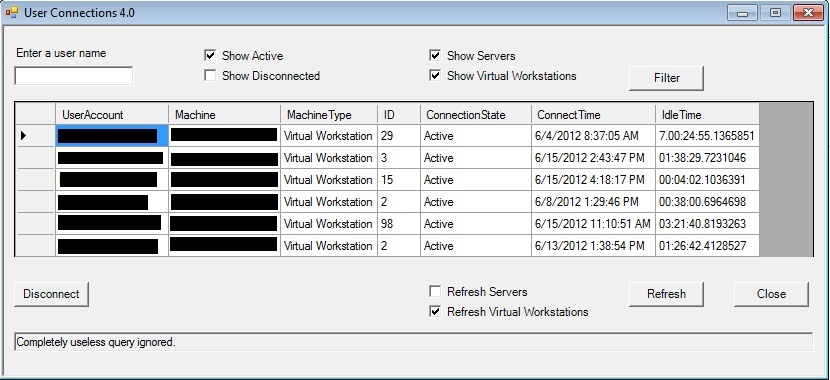The height and width of the screenshot is (380, 830).
Task: Click connect time 6/15/2012 11:10:51 AM
Action: coord(593,224)
